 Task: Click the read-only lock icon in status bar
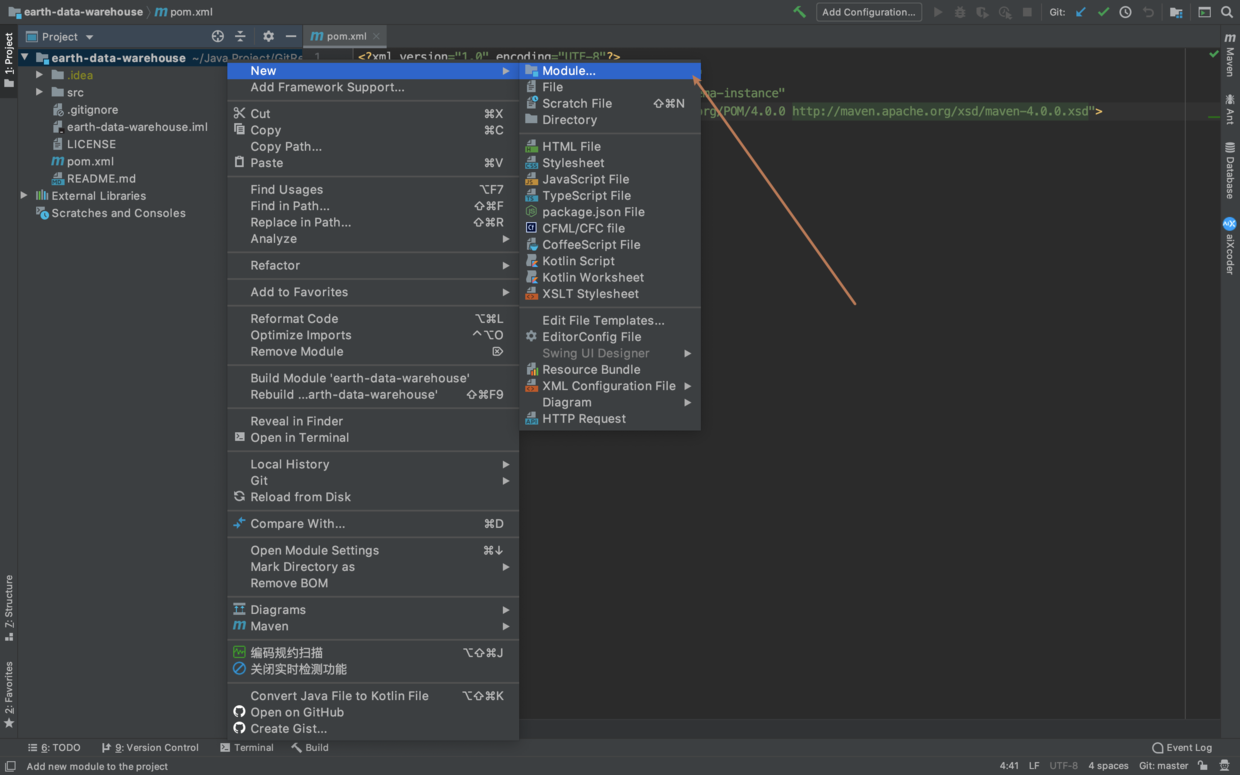point(1203,765)
